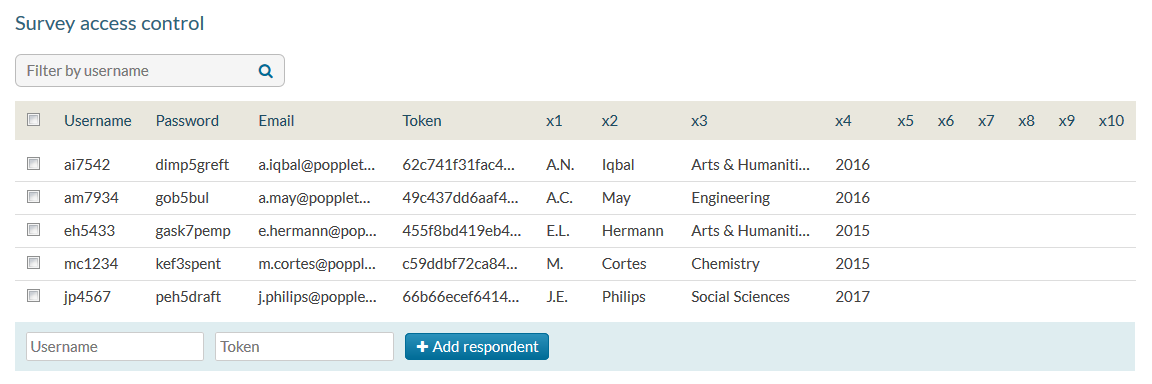This screenshot has width=1152, height=384.
Task: Click the new Username input field
Action: click(x=115, y=347)
